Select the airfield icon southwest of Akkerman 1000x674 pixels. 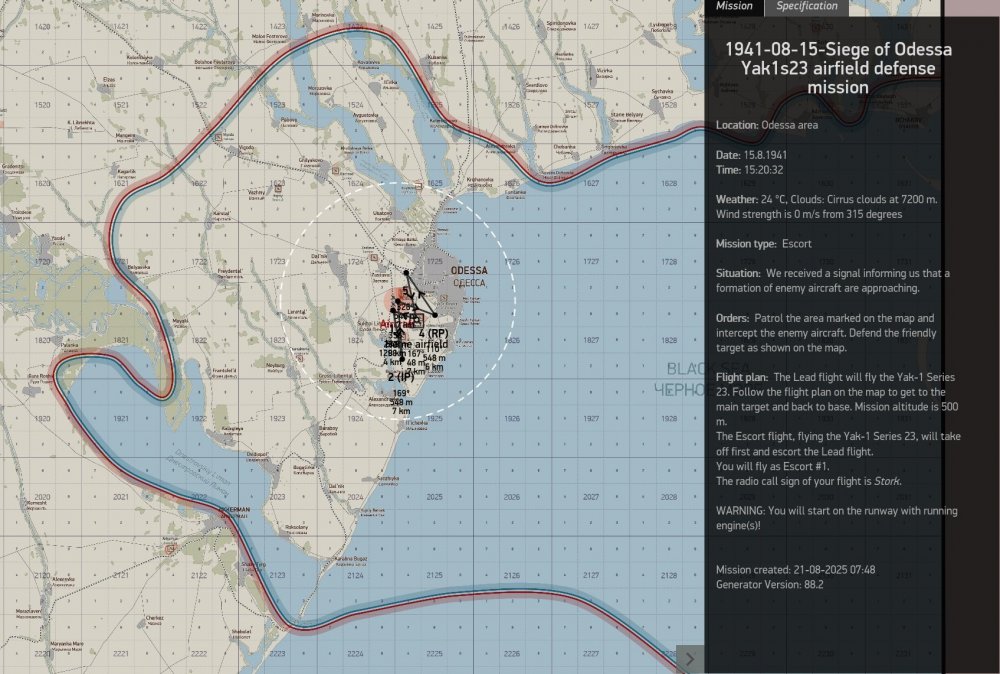pyautogui.click(x=170, y=549)
